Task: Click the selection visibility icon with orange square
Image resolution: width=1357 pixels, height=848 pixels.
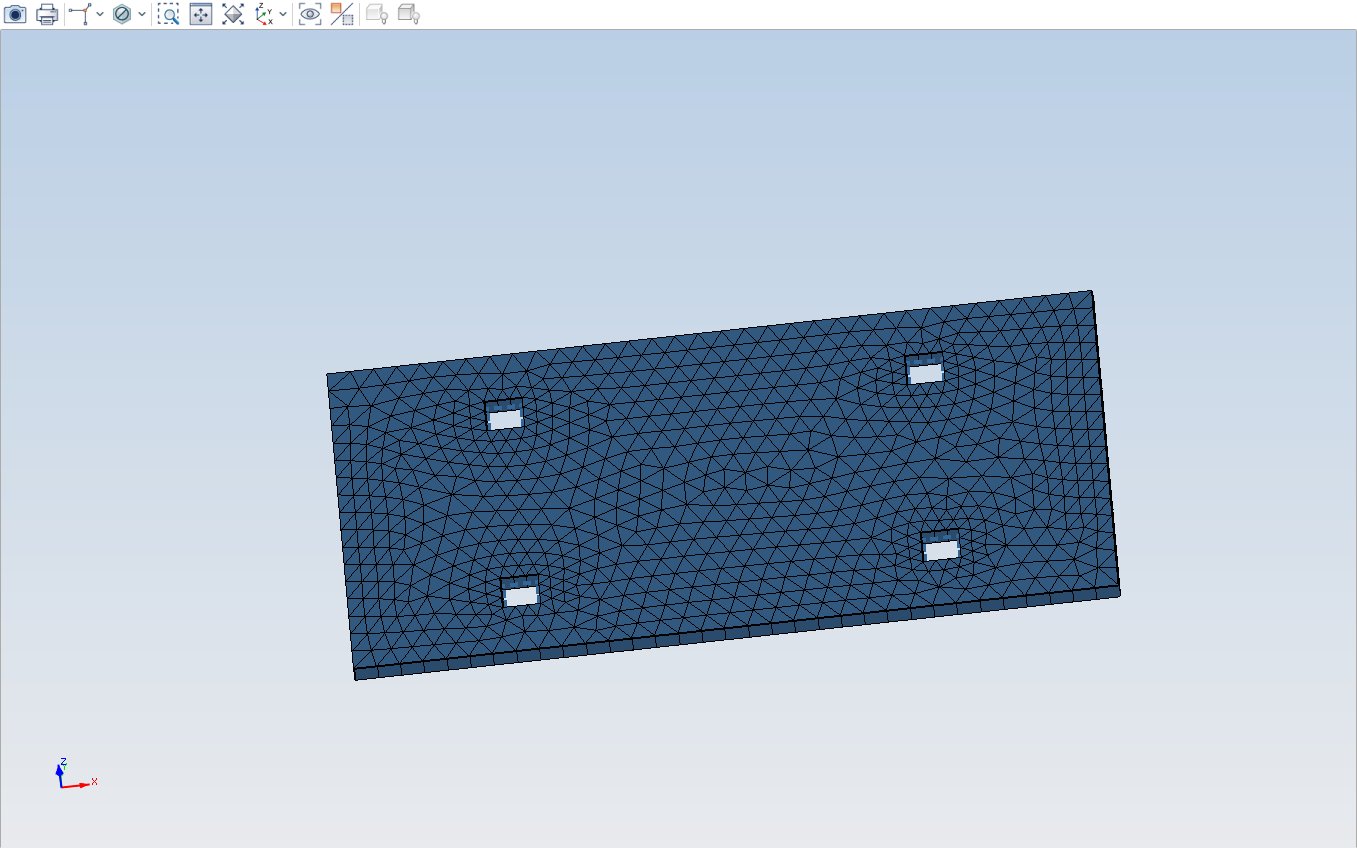Action: pos(342,14)
